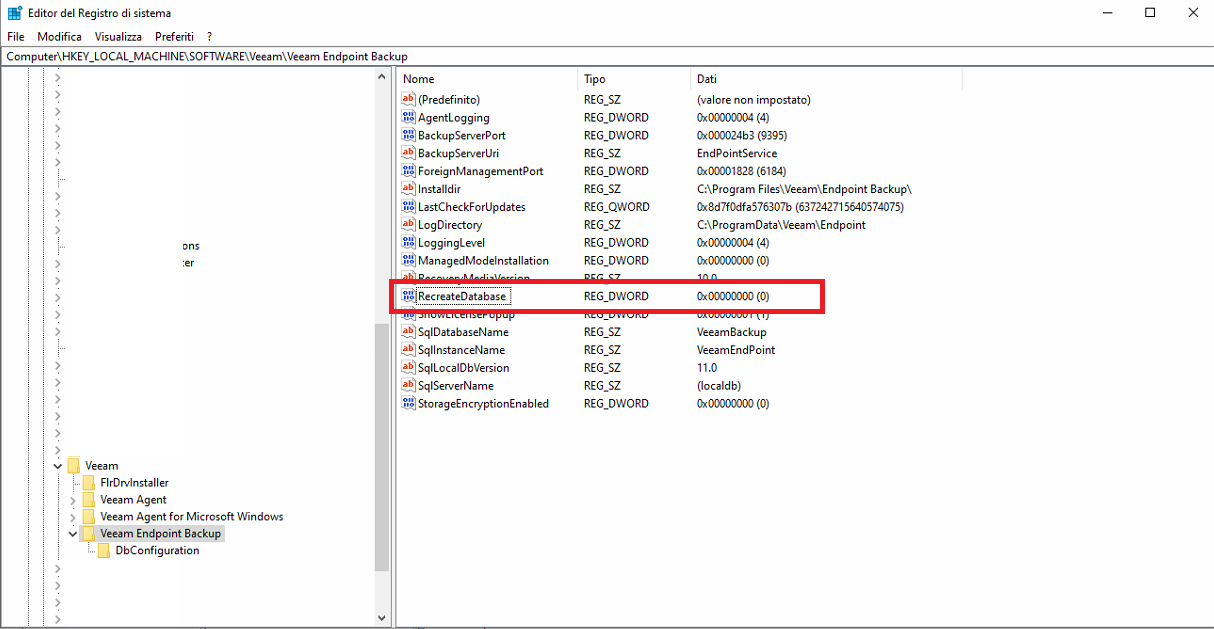Select the SqlLocalDbVersion value icon
Screen dimensions: 1214x629
coord(408,368)
